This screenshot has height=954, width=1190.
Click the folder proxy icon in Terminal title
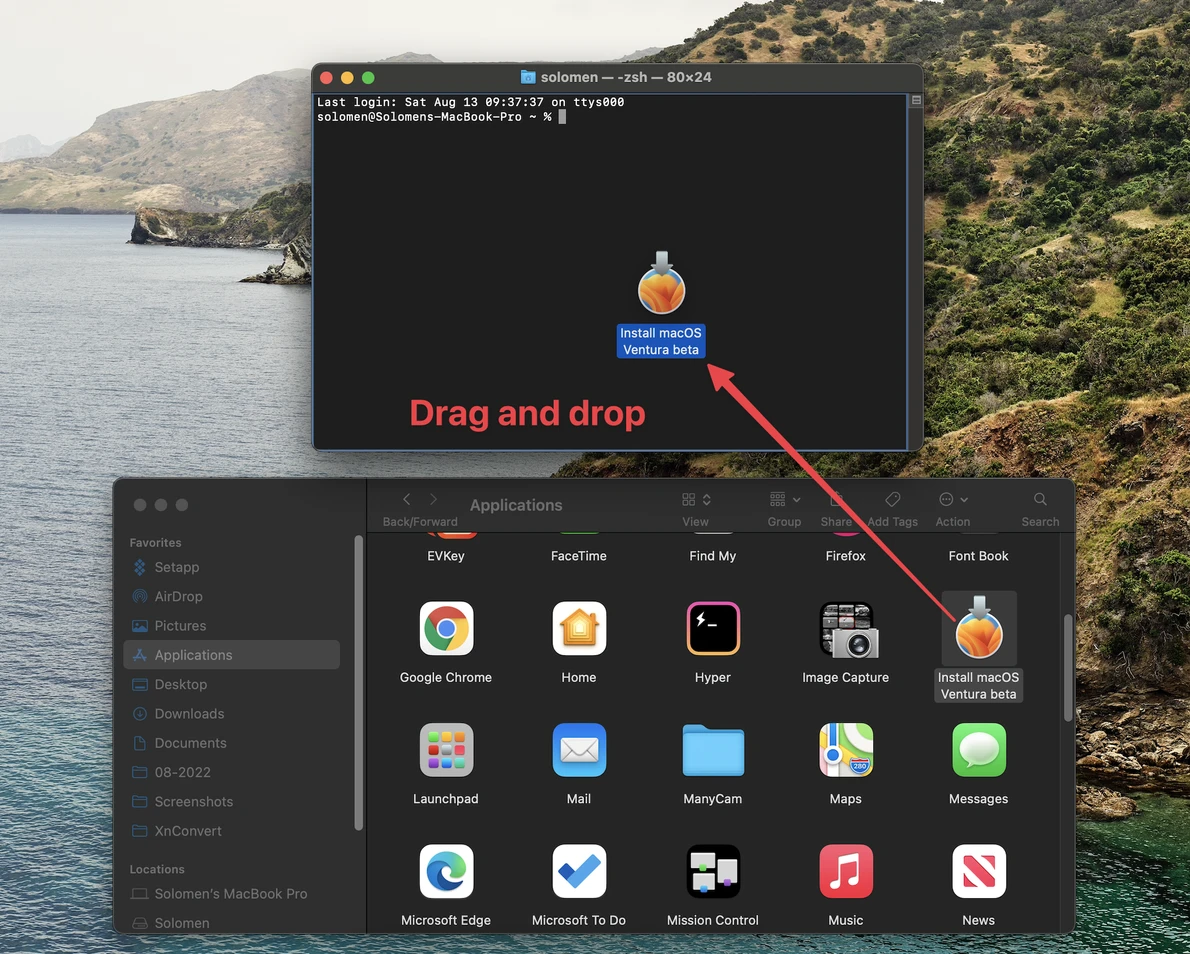(527, 77)
